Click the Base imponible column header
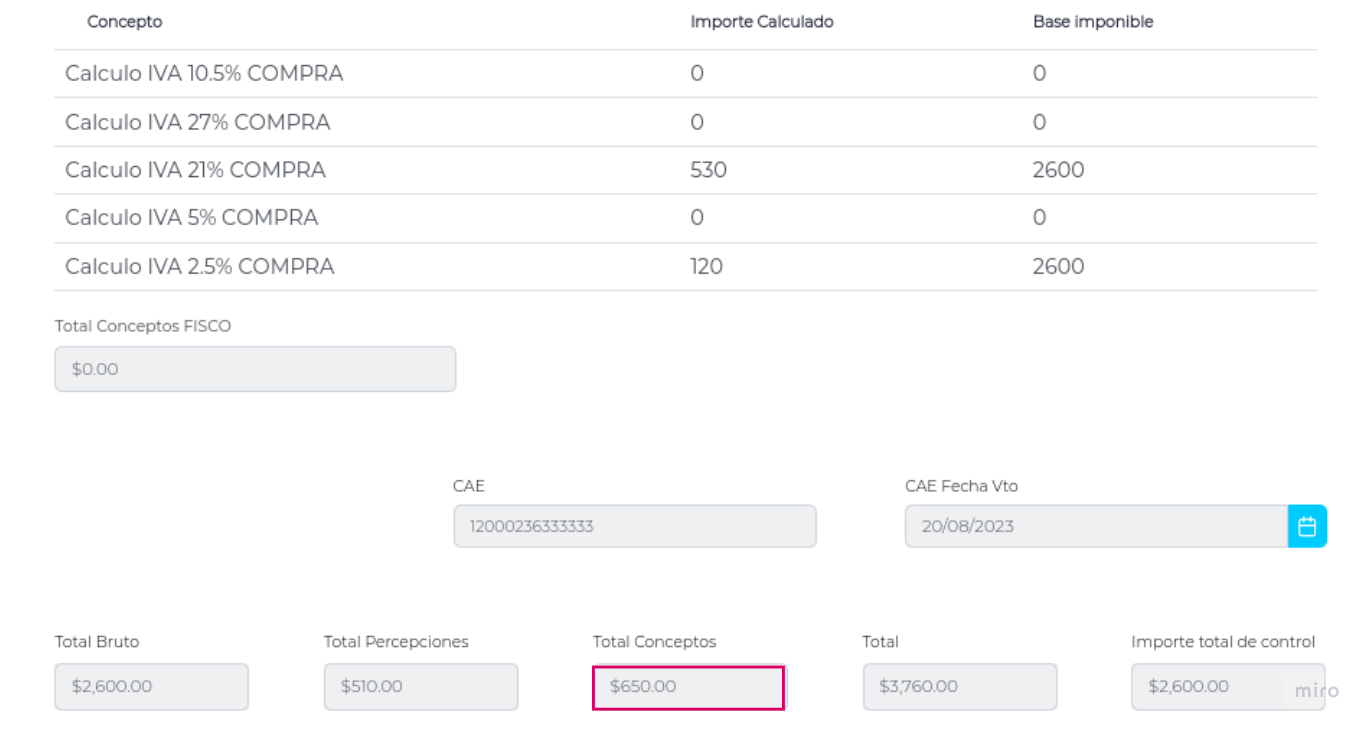Image resolution: width=1370 pixels, height=729 pixels. click(x=1092, y=22)
